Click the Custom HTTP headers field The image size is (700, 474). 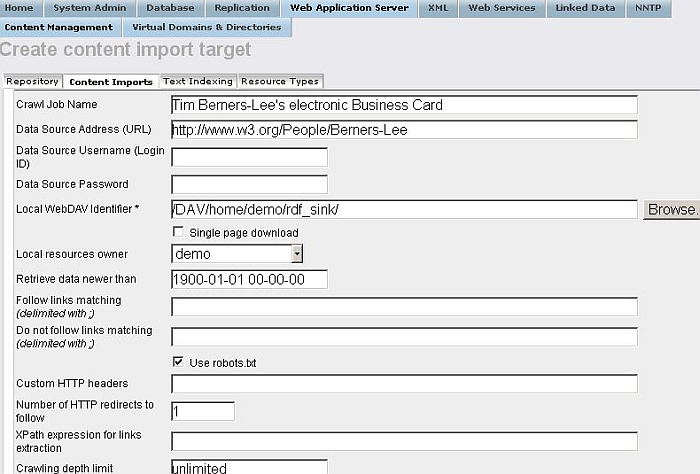point(404,384)
